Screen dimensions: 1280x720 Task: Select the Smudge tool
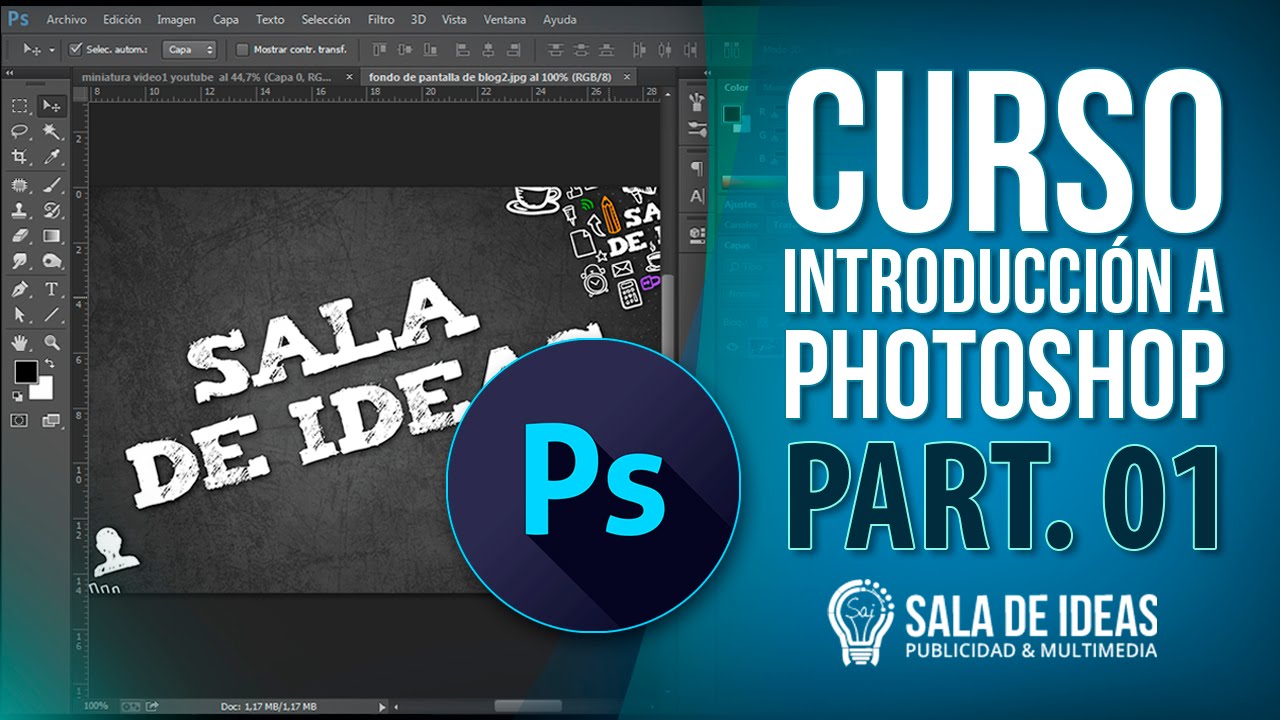pyautogui.click(x=19, y=261)
